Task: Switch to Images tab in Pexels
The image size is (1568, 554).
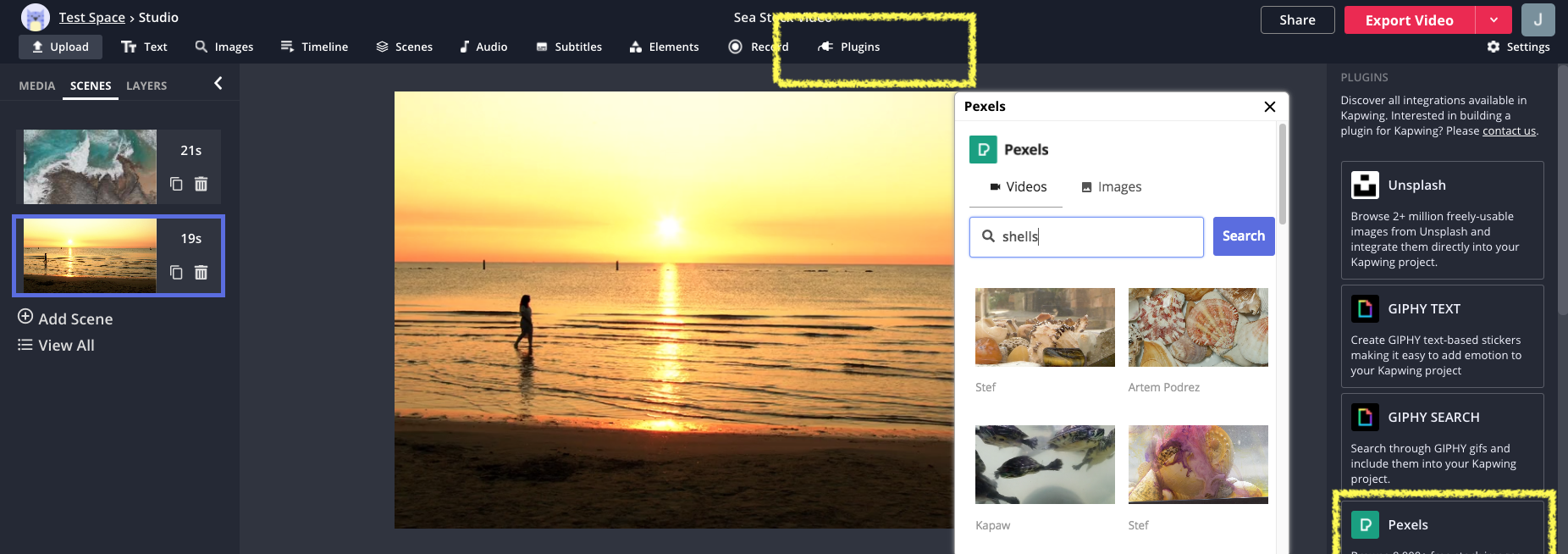Action: tap(1111, 187)
